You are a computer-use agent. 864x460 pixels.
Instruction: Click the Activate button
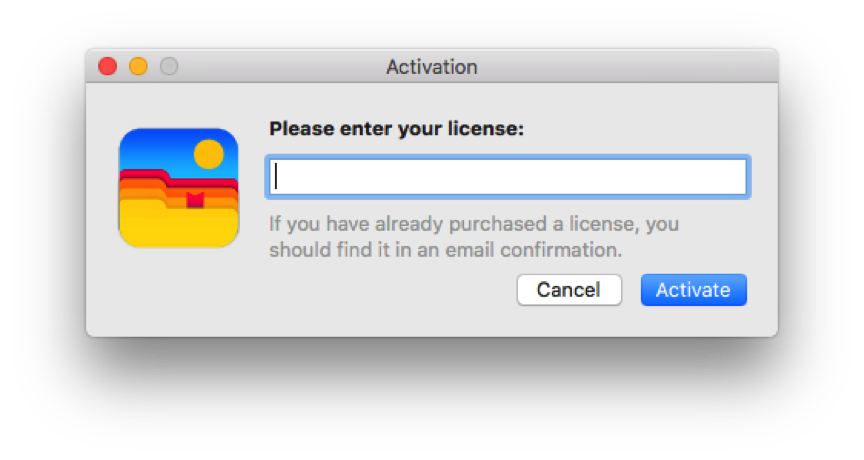(693, 290)
